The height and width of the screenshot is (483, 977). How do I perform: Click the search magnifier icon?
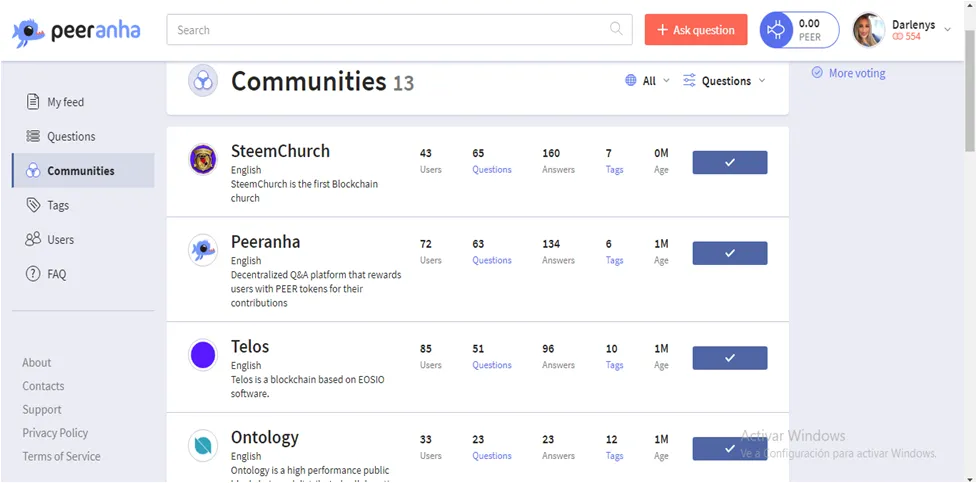(616, 29)
